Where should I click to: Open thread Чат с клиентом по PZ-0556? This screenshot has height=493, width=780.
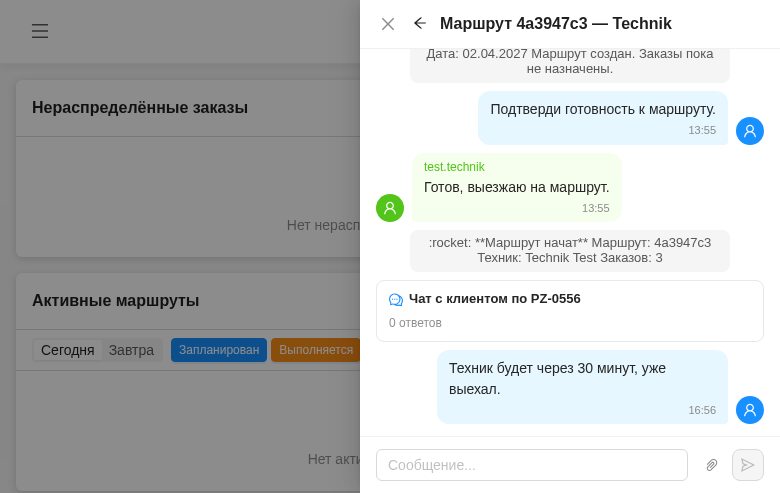point(494,299)
